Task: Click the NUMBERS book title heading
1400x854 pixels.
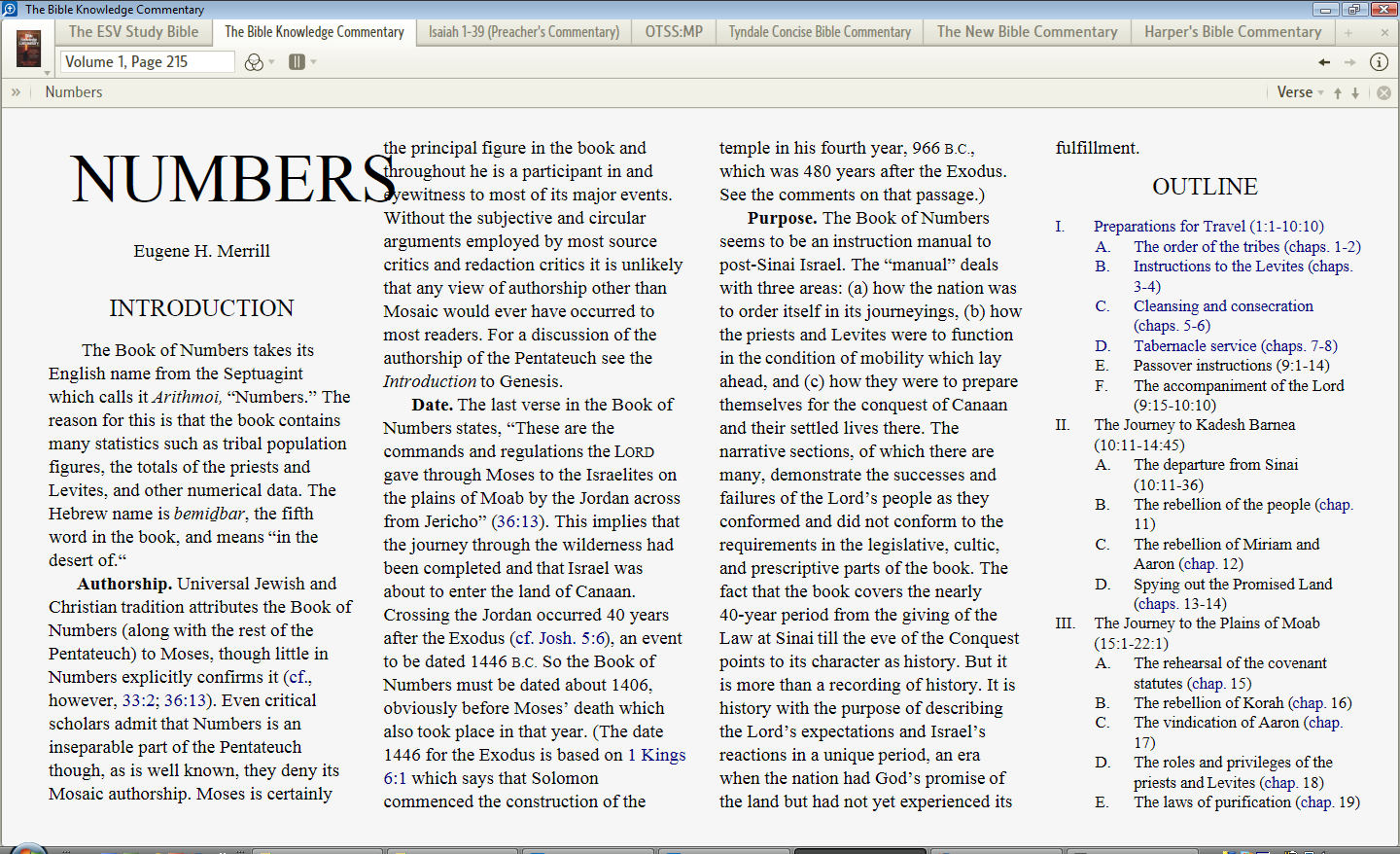Action: (x=233, y=179)
